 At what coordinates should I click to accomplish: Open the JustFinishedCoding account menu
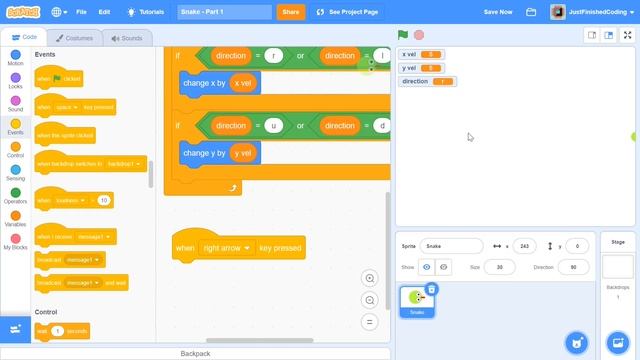pos(592,12)
